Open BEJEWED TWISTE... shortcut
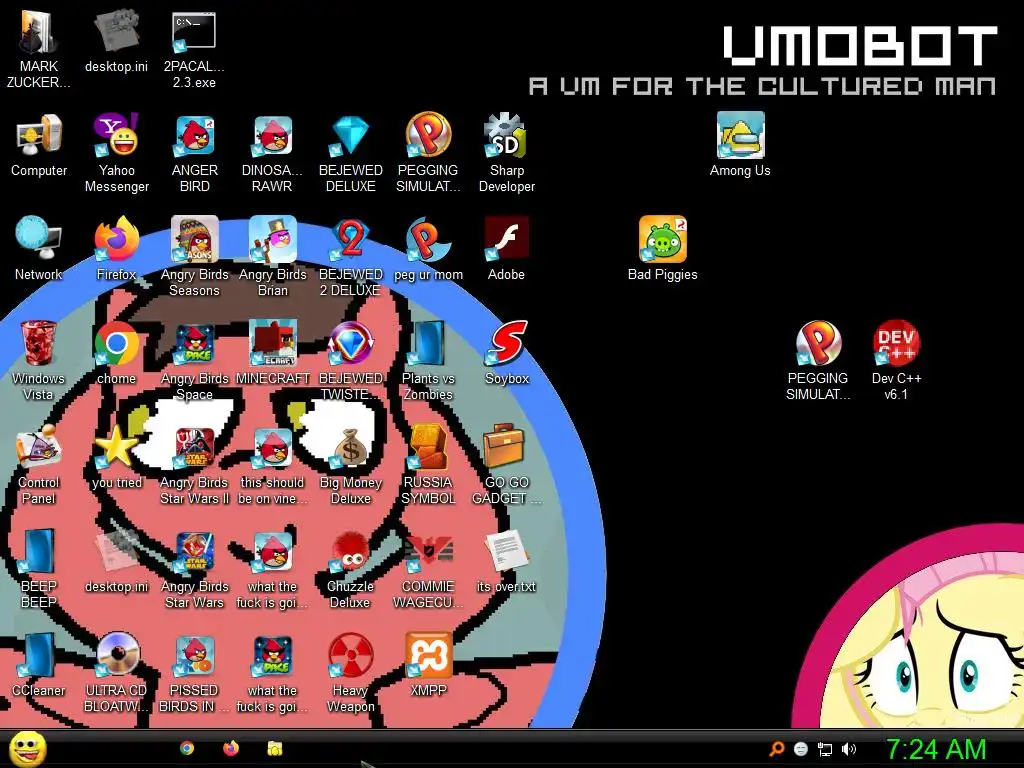 click(351, 343)
